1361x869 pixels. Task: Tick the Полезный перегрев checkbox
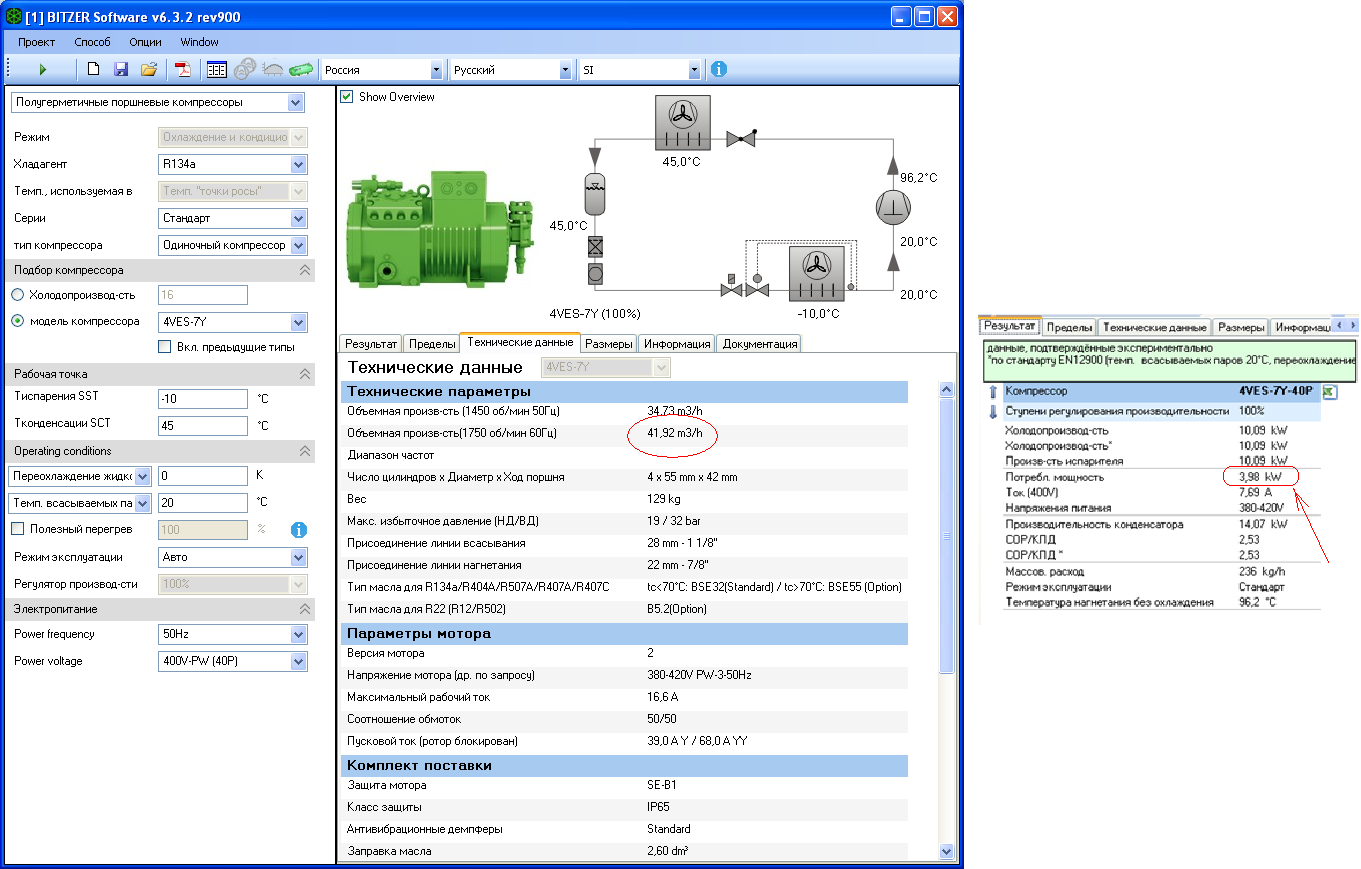coord(17,529)
